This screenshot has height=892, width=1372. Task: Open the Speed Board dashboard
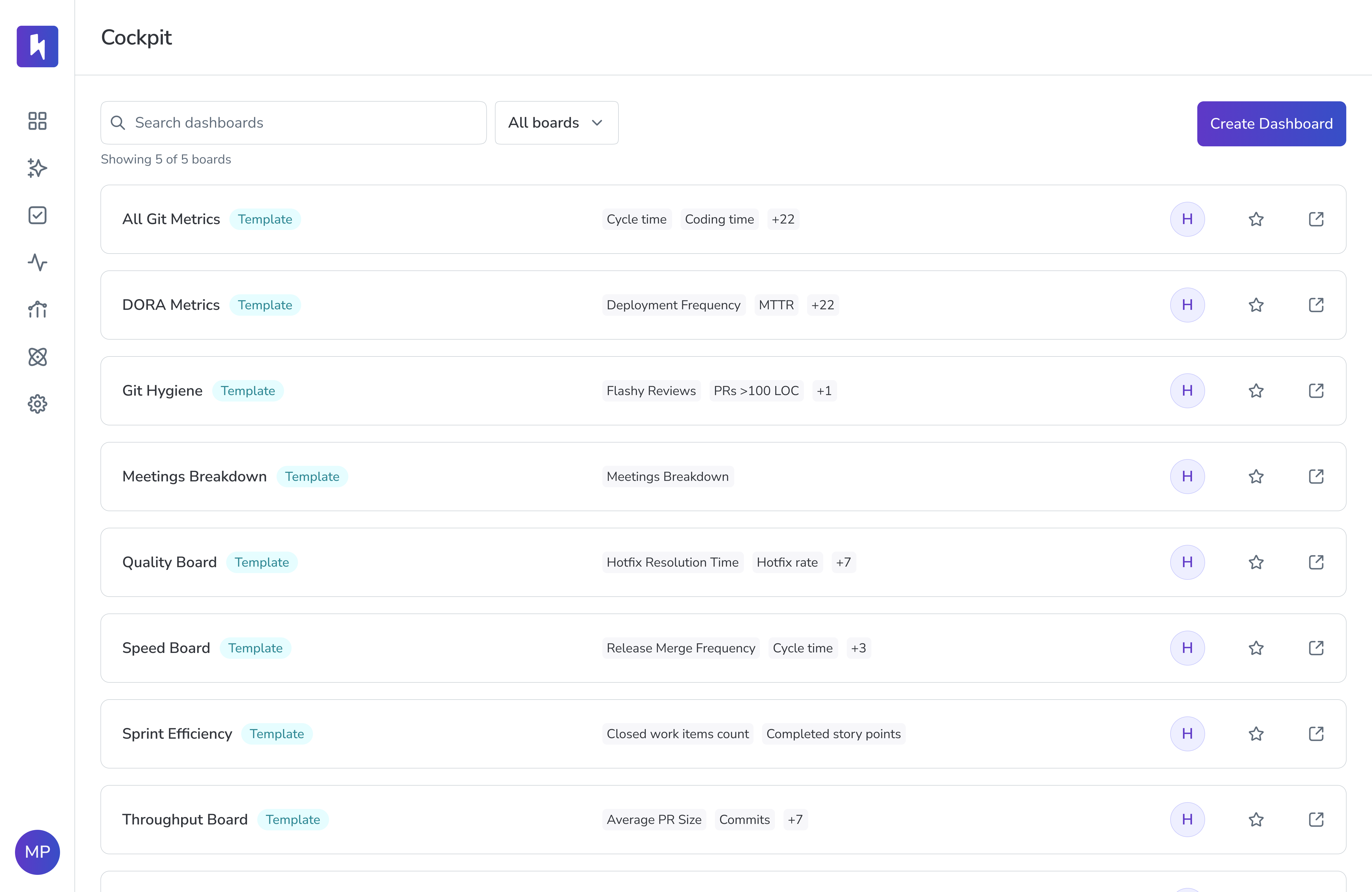coord(166,648)
